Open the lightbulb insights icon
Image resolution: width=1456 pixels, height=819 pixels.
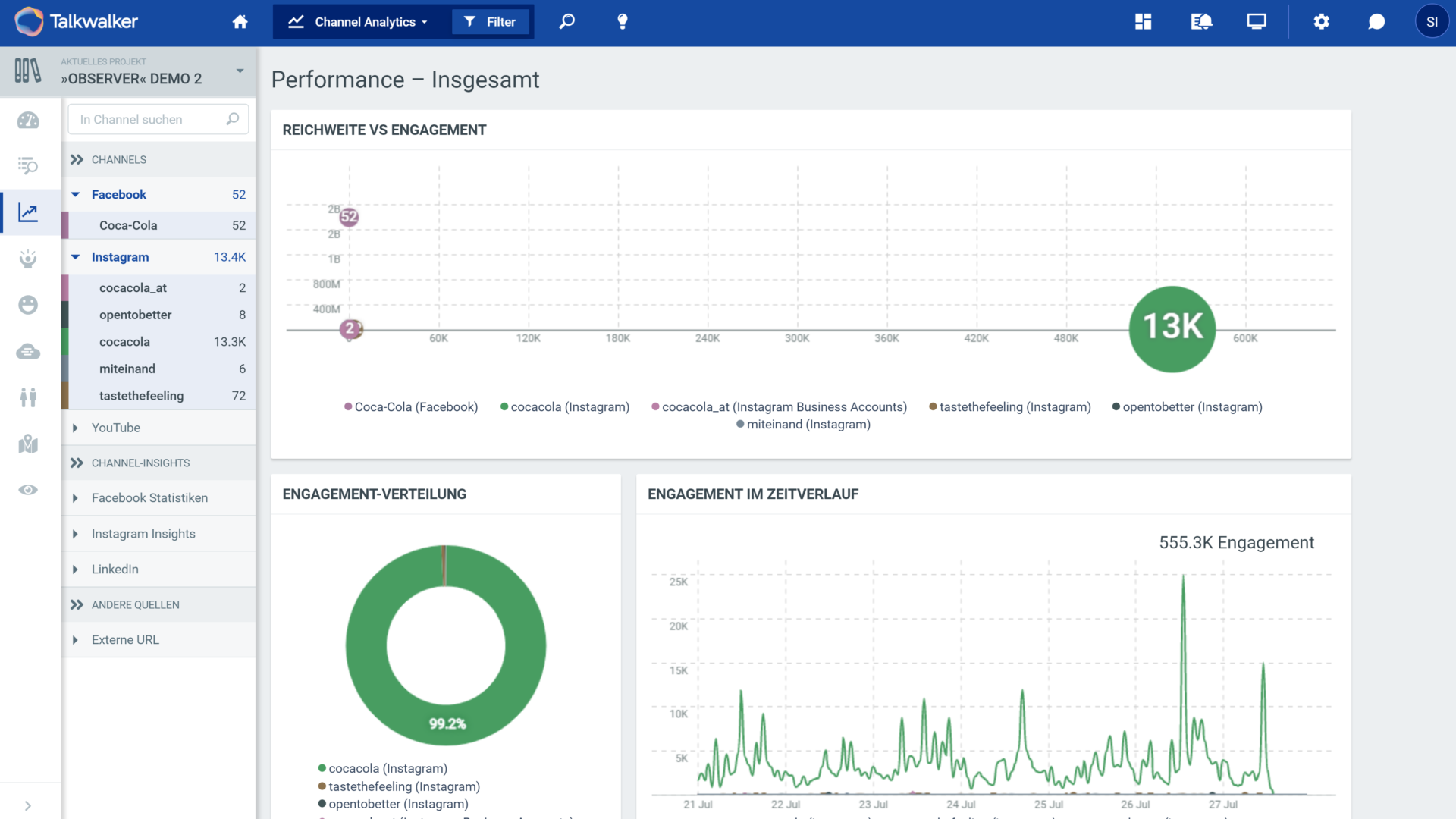tap(622, 21)
